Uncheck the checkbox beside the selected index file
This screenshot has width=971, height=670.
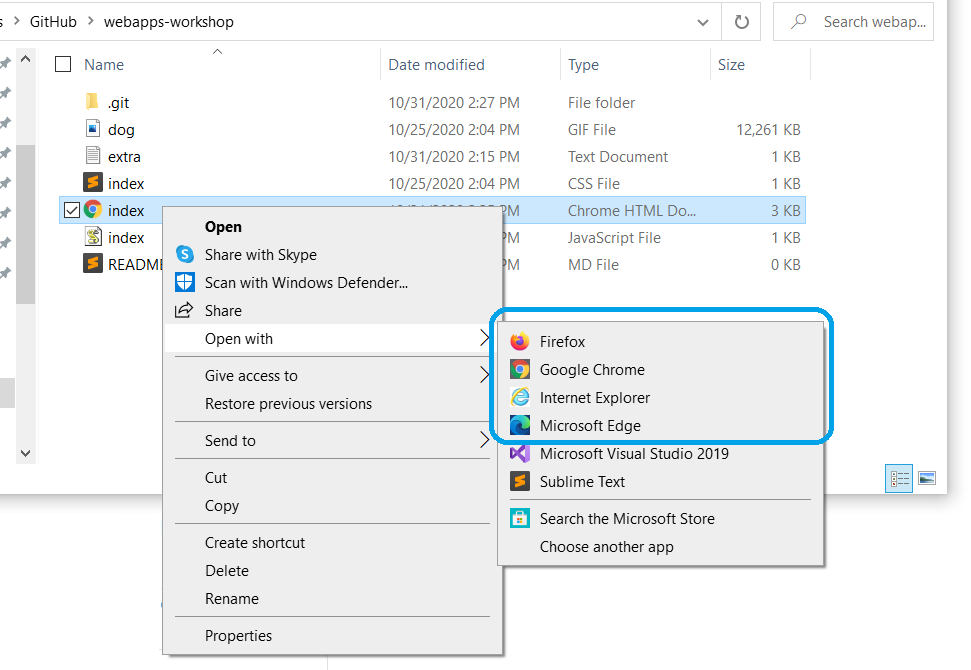[x=71, y=211]
